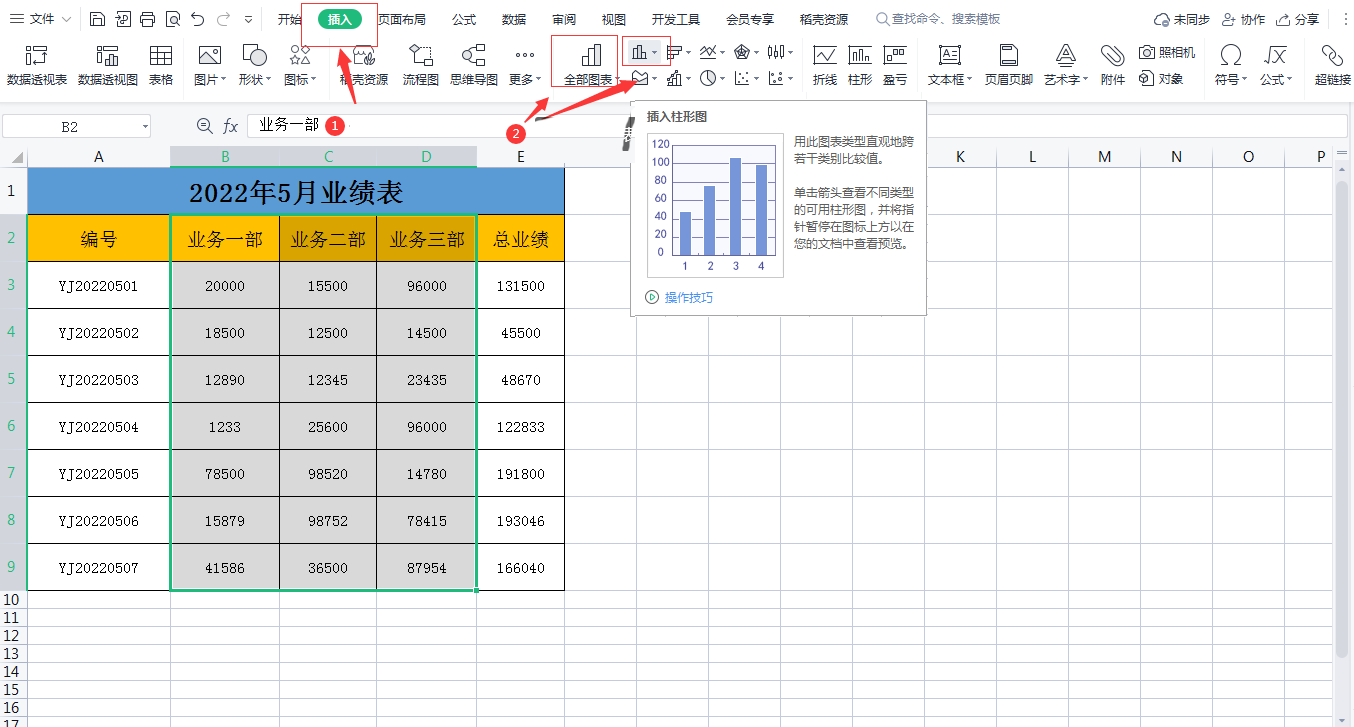Viewport: 1354px width, 727px height.
Task: Click the fx insert function icon
Action: (x=230, y=126)
